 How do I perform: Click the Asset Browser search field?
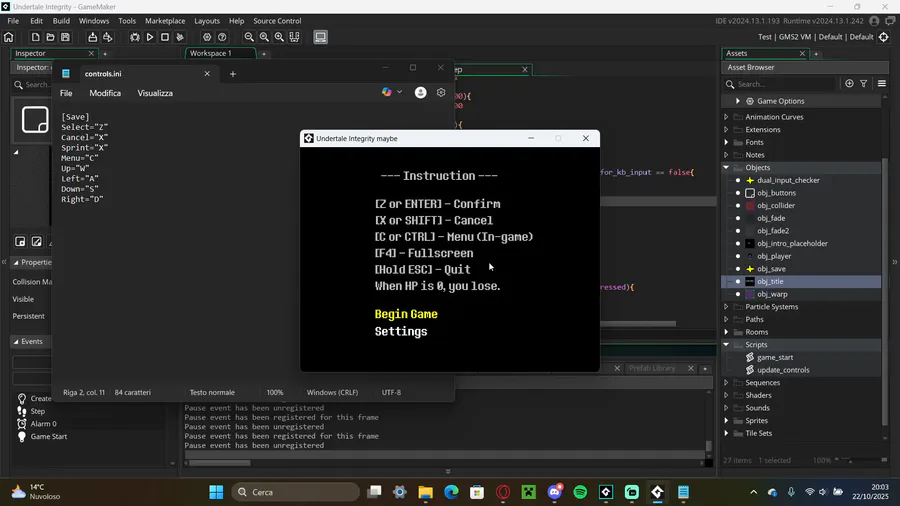click(779, 84)
